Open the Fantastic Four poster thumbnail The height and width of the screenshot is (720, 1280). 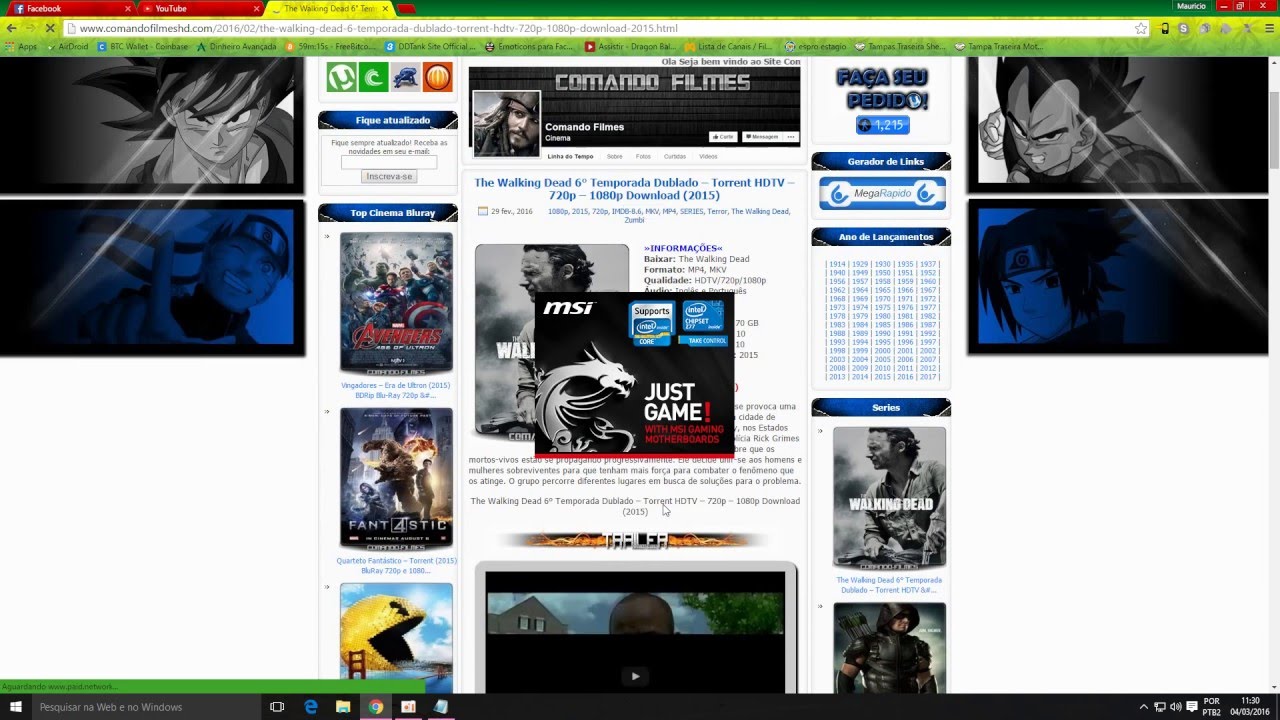coord(396,479)
